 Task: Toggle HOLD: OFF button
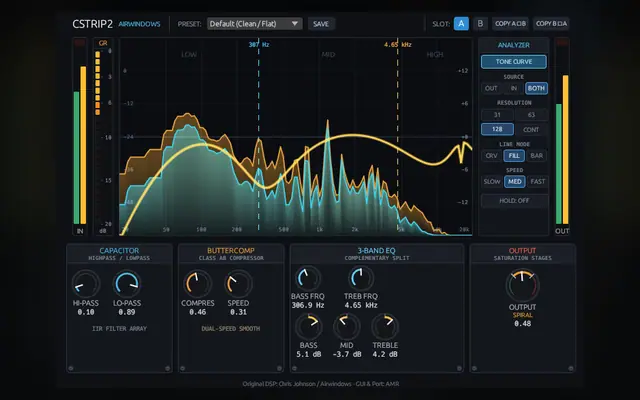click(514, 200)
